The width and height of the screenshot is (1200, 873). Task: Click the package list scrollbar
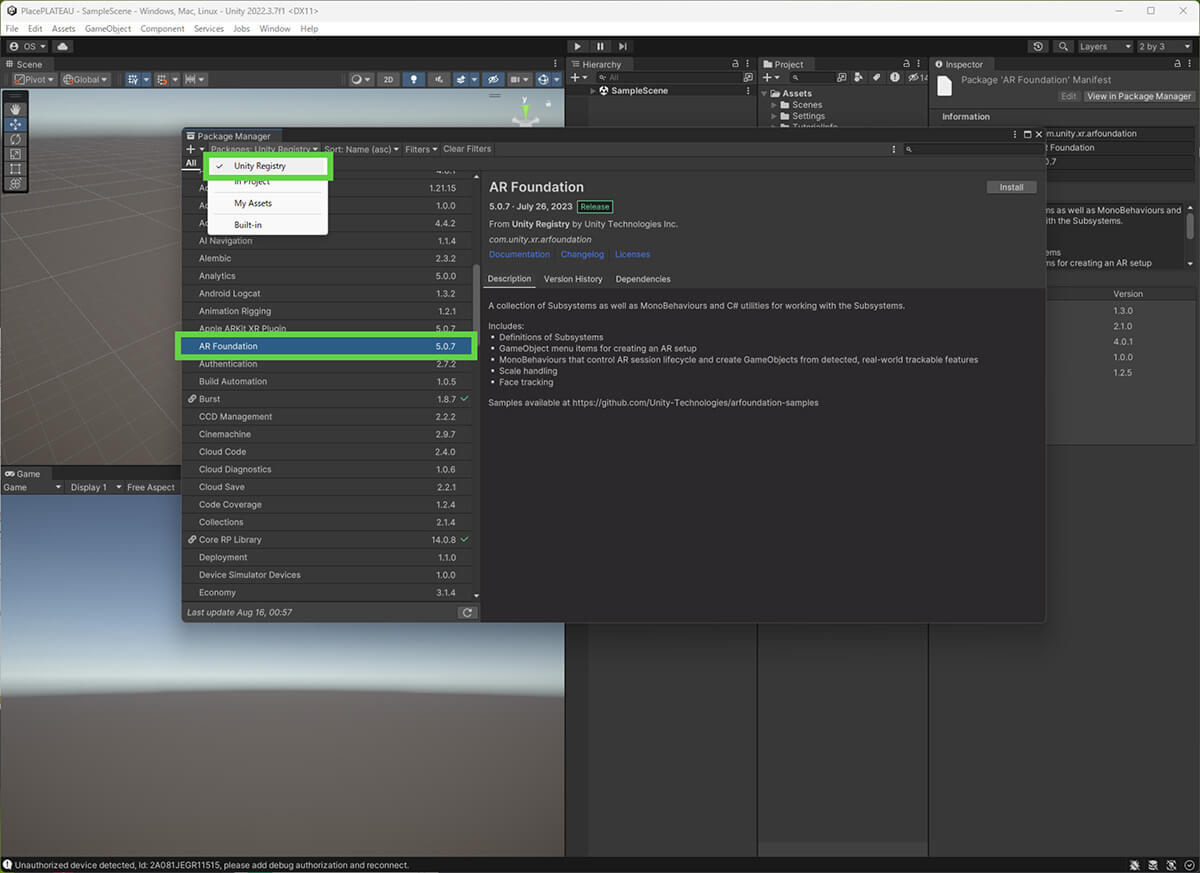[x=475, y=305]
